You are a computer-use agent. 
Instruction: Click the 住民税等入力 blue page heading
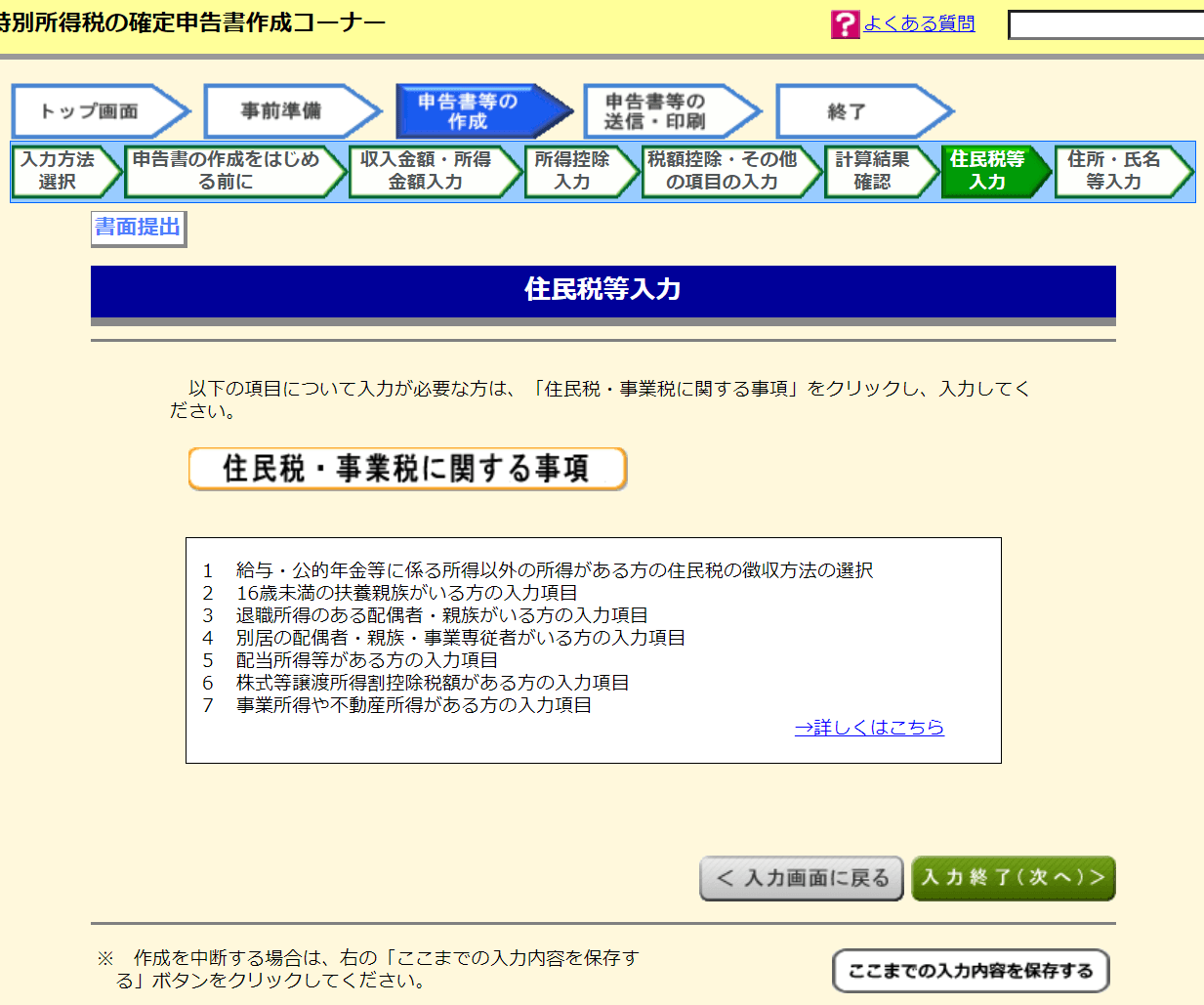[602, 290]
